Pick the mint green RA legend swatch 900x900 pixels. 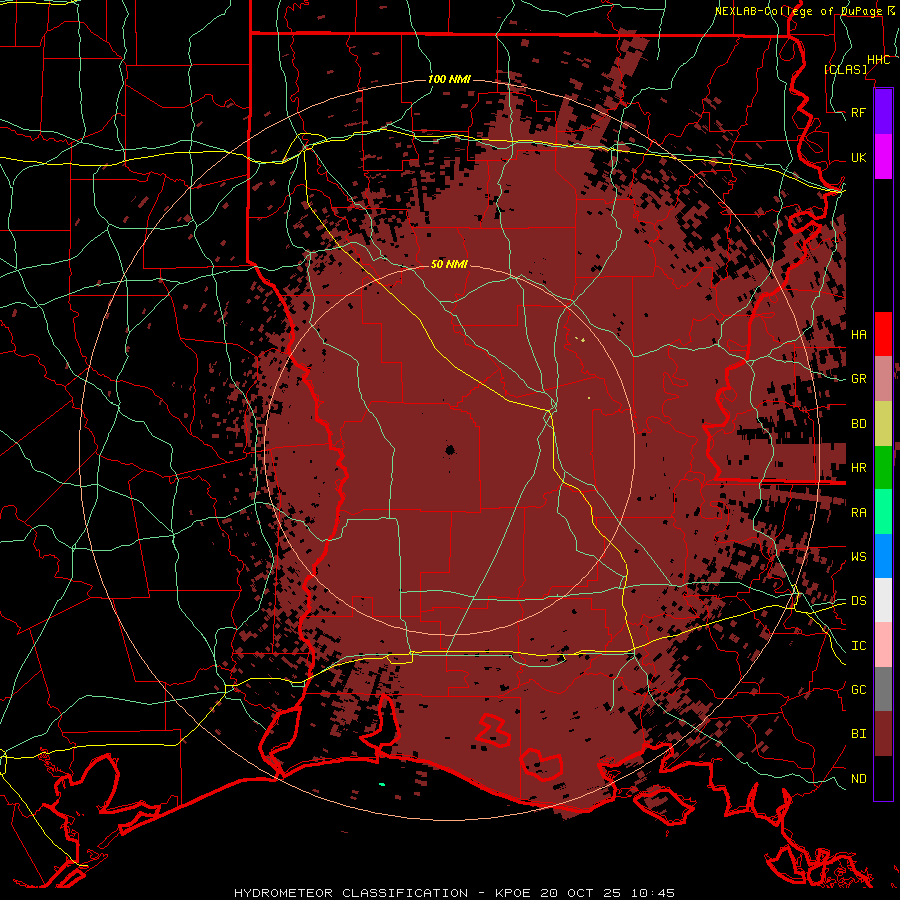click(x=883, y=512)
